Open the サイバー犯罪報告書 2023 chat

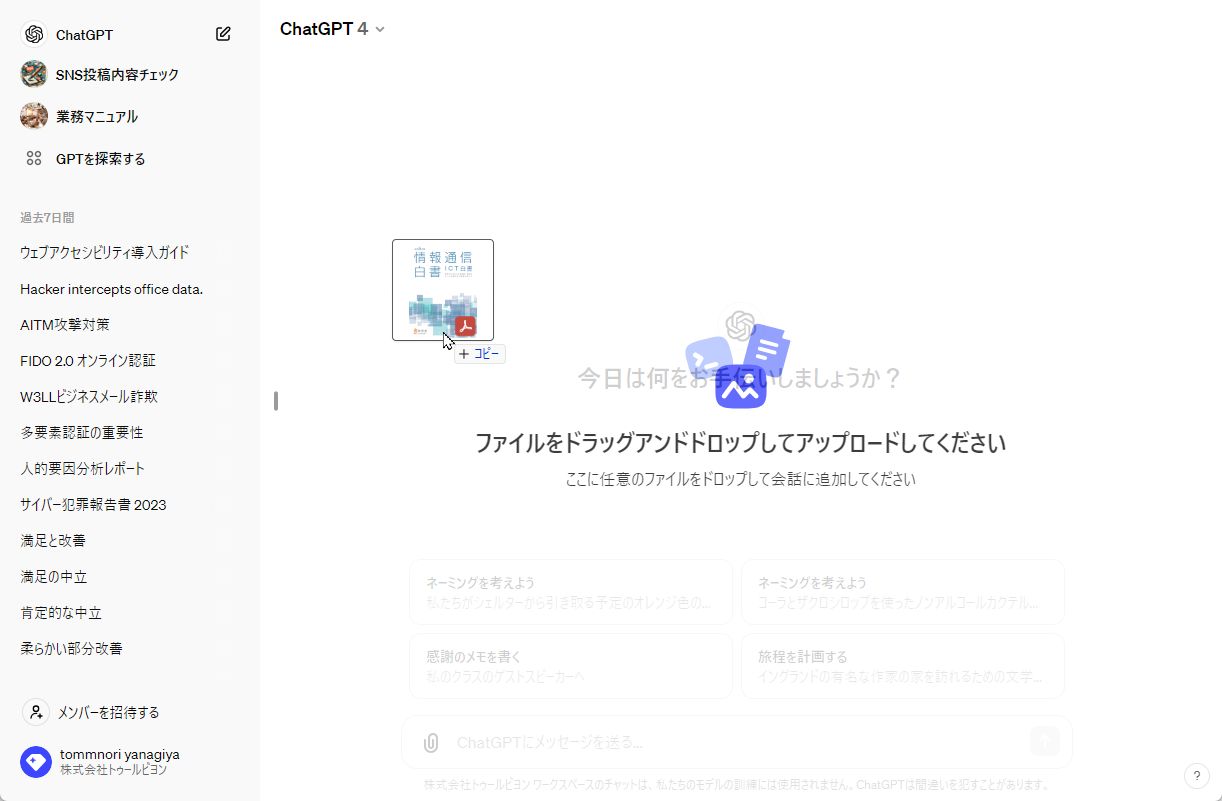[91, 504]
